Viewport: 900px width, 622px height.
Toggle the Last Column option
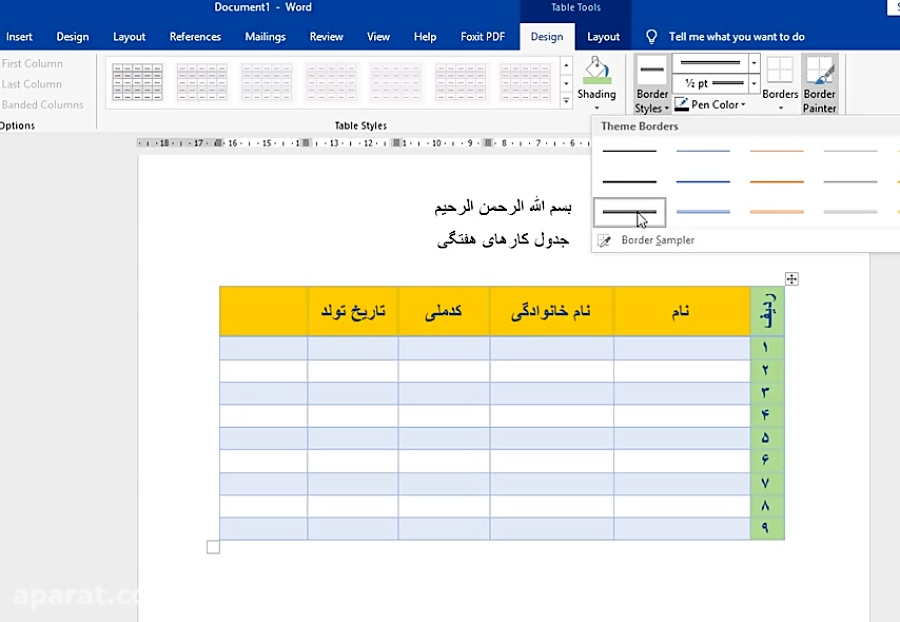32,84
